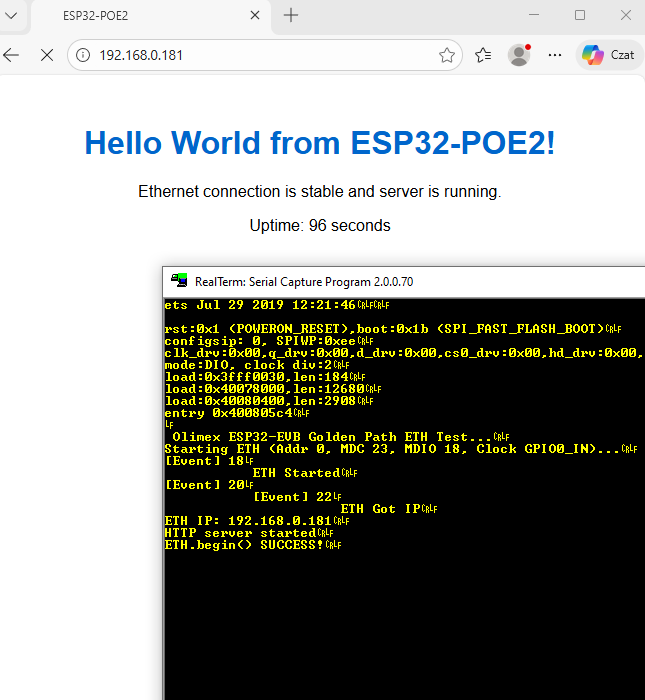
Task: Click the browser back arrow
Action: tap(11, 55)
